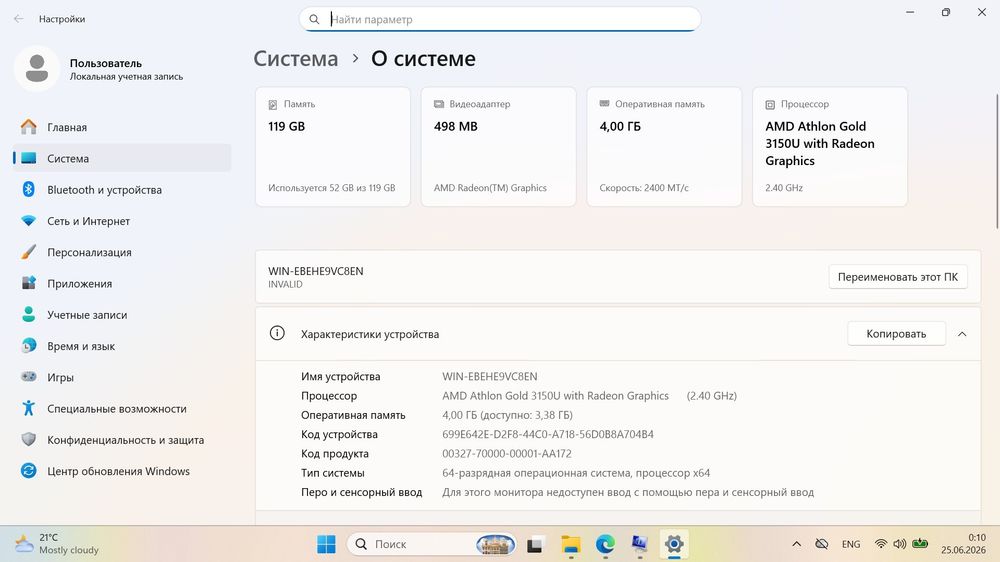Click the volume speaker tray icon
Image resolution: width=1000 pixels, height=562 pixels.
(900, 544)
